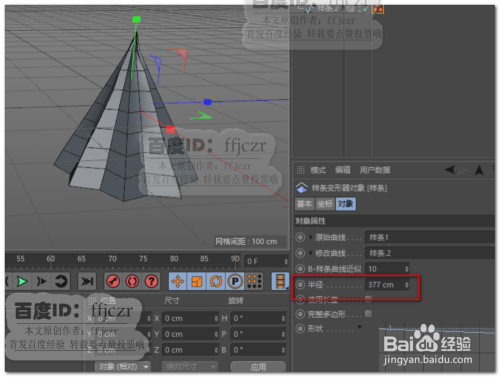Click the 原始曲线 link field 样条1
The image size is (500, 377).
coord(430,237)
